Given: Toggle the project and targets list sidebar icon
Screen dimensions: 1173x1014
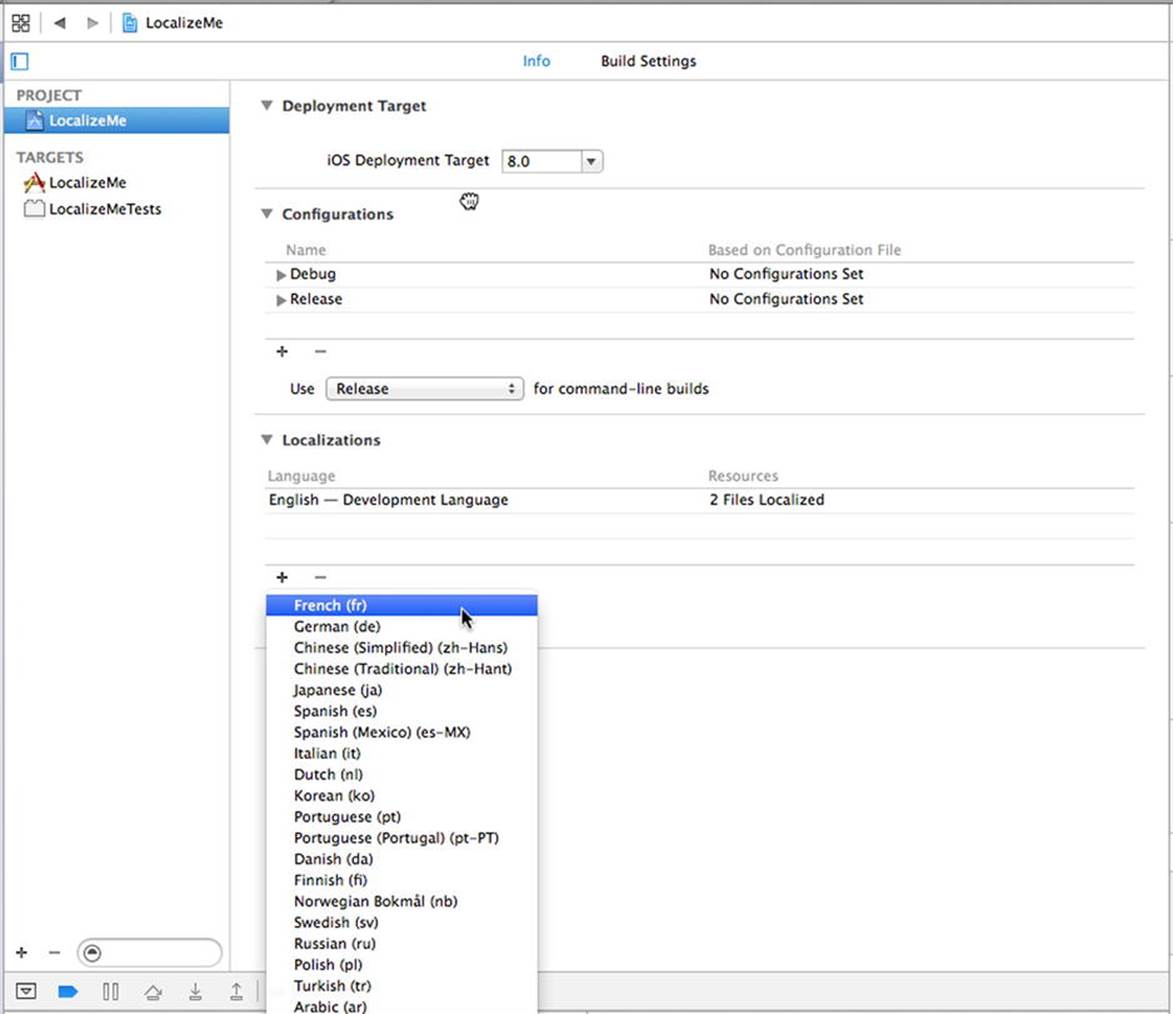Looking at the screenshot, I should 19,61.
